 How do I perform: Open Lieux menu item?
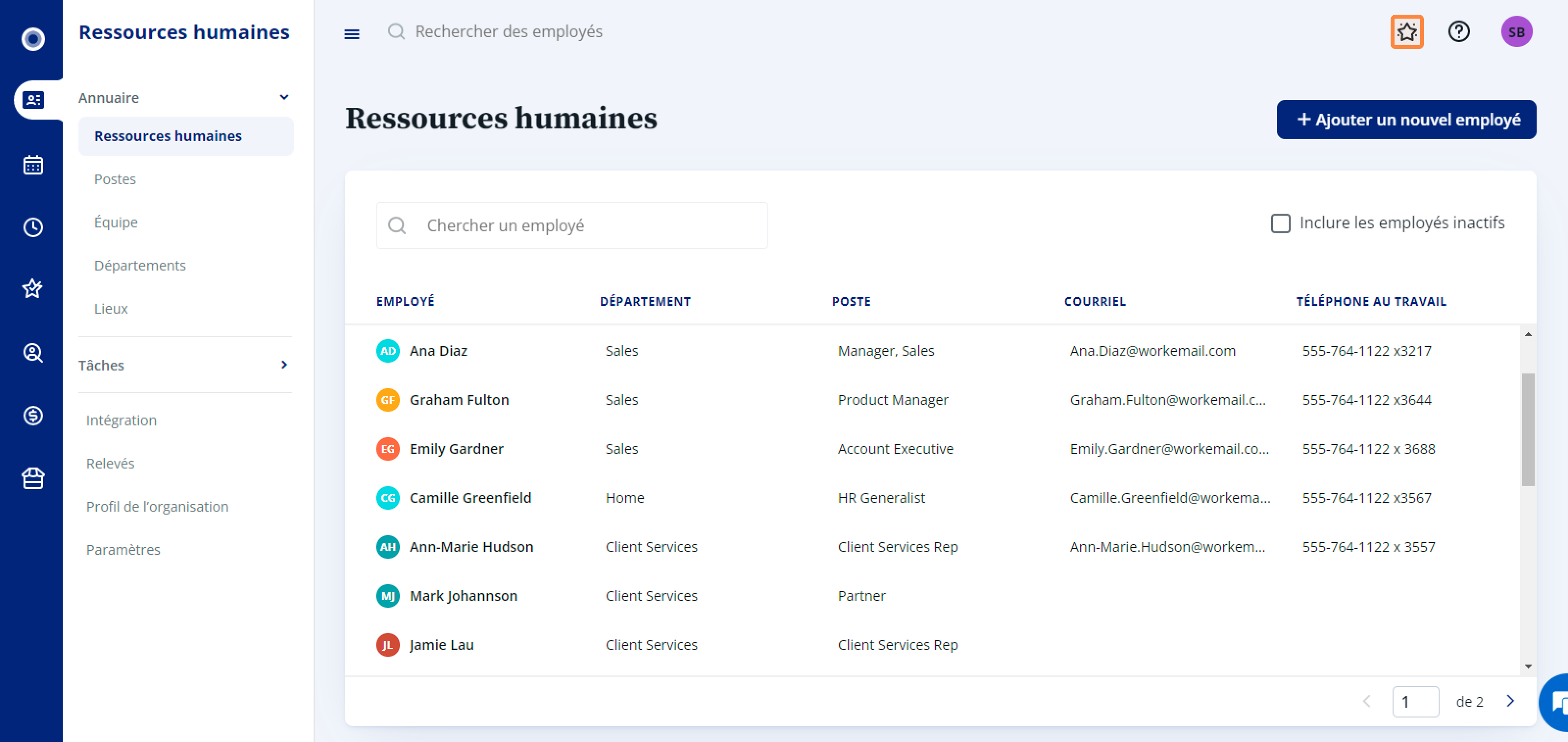click(111, 309)
